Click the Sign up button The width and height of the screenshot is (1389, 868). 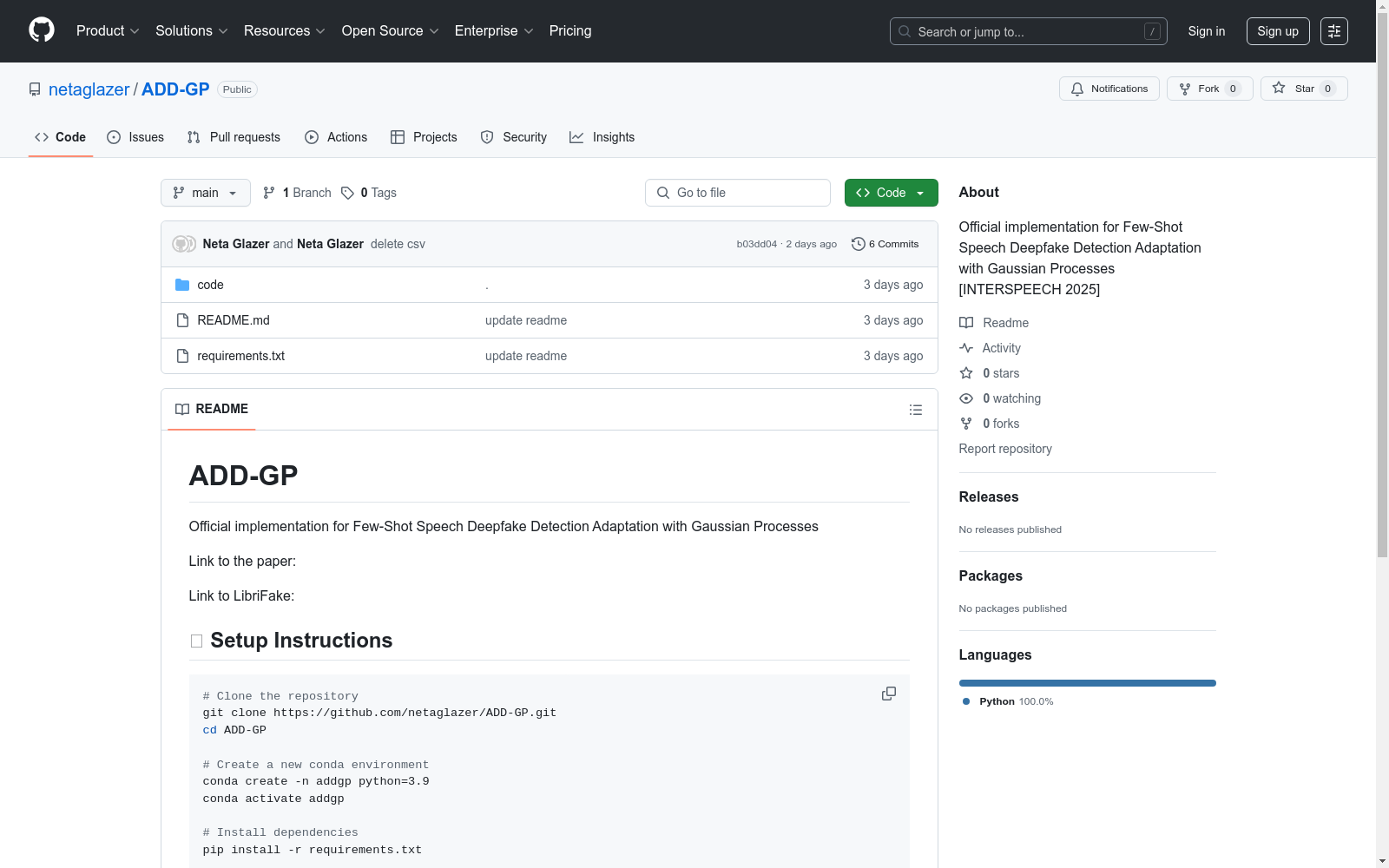pos(1278,31)
